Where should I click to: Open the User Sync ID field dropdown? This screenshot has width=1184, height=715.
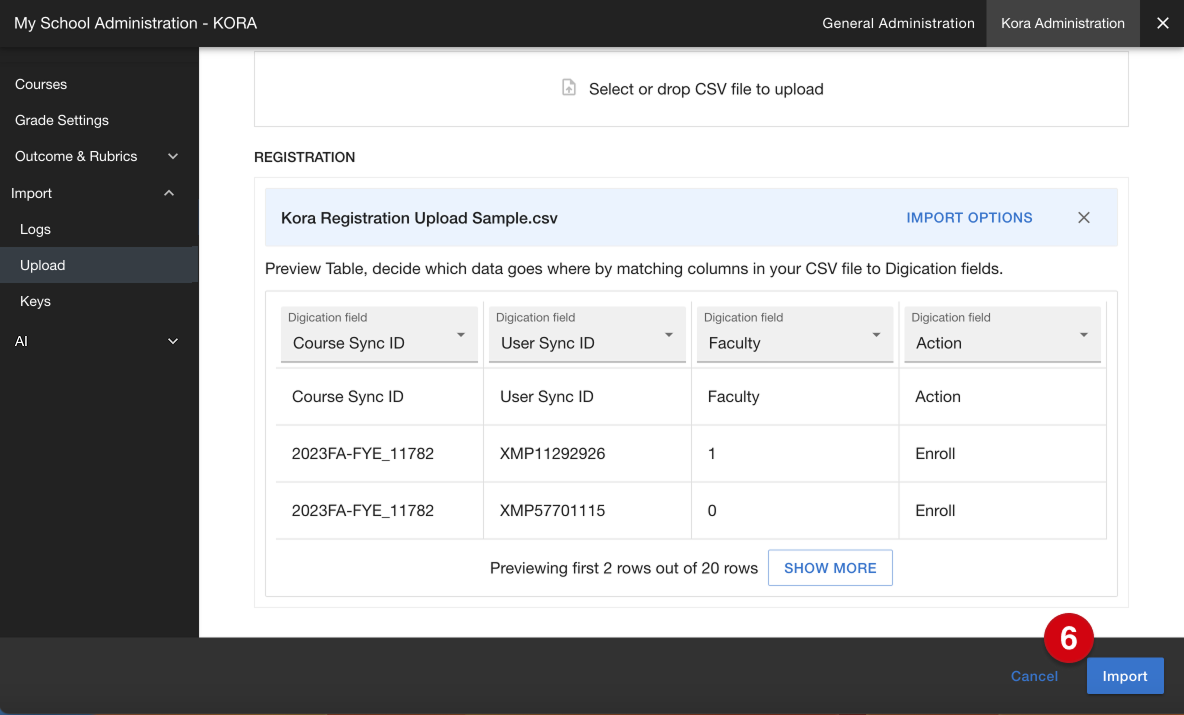[x=587, y=334]
